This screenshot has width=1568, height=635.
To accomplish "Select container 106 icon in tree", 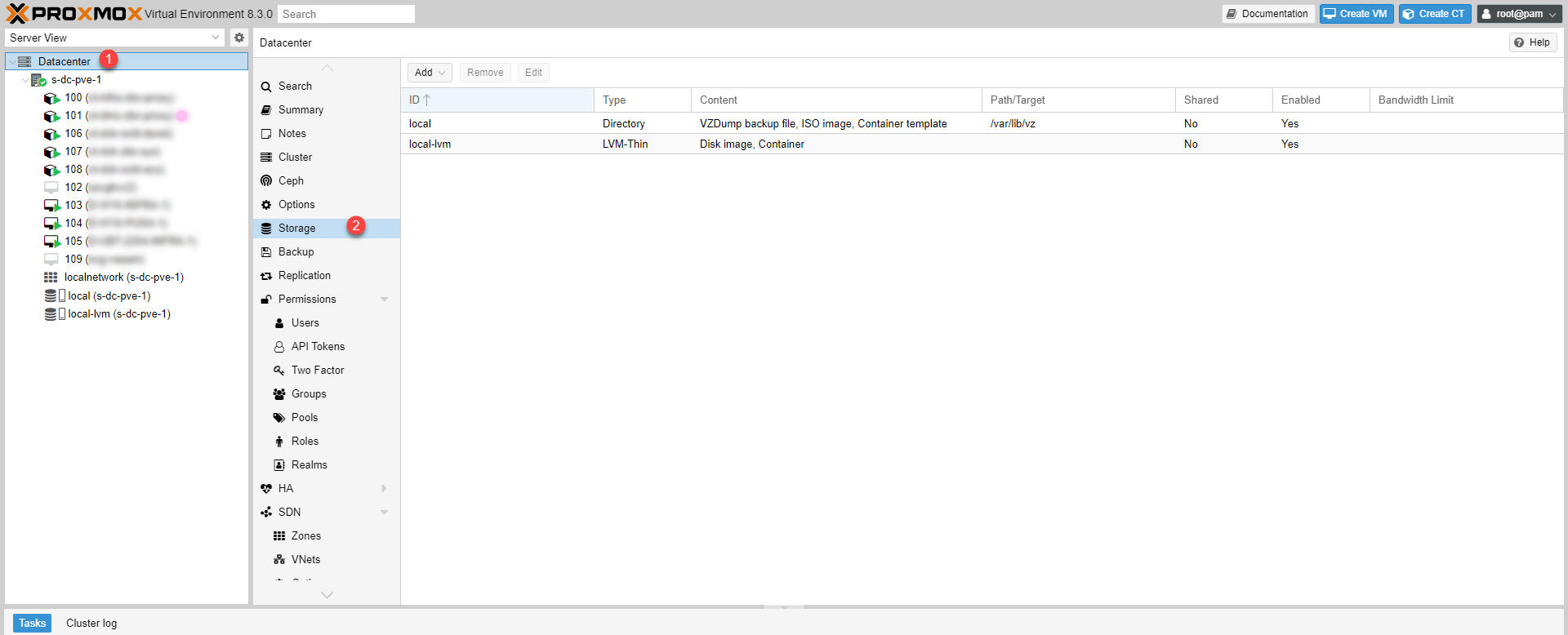I will [x=51, y=134].
